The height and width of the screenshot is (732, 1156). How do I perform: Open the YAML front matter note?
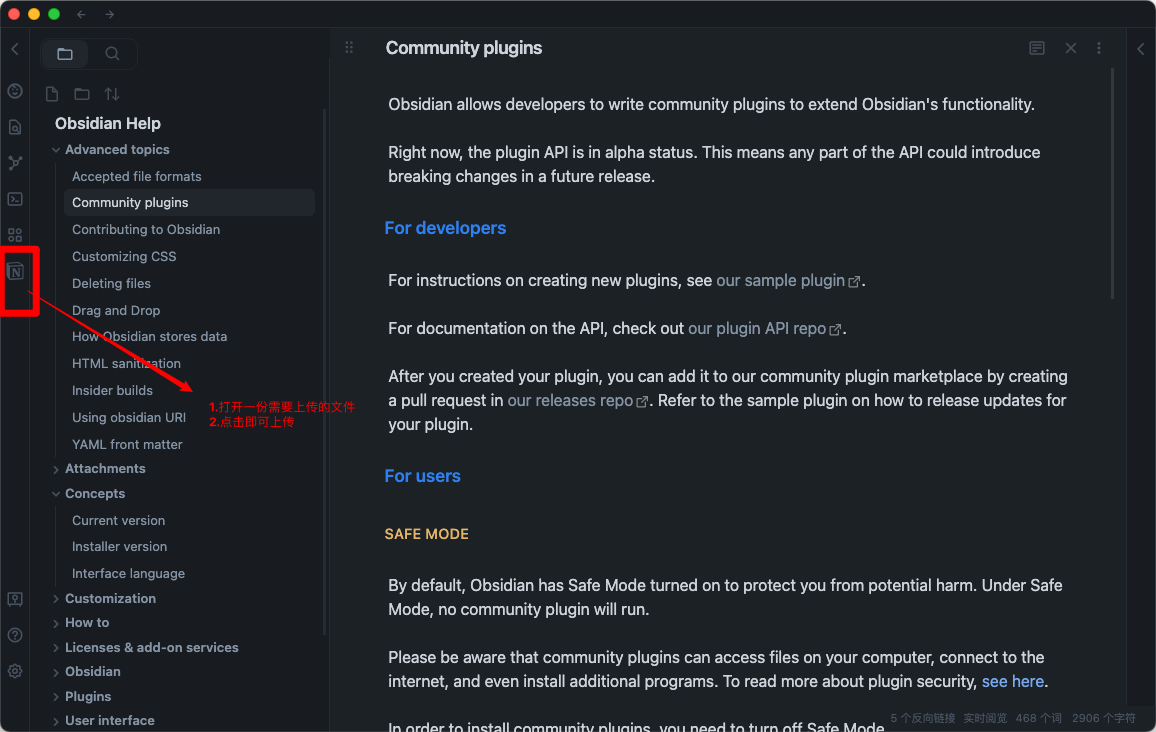127,444
